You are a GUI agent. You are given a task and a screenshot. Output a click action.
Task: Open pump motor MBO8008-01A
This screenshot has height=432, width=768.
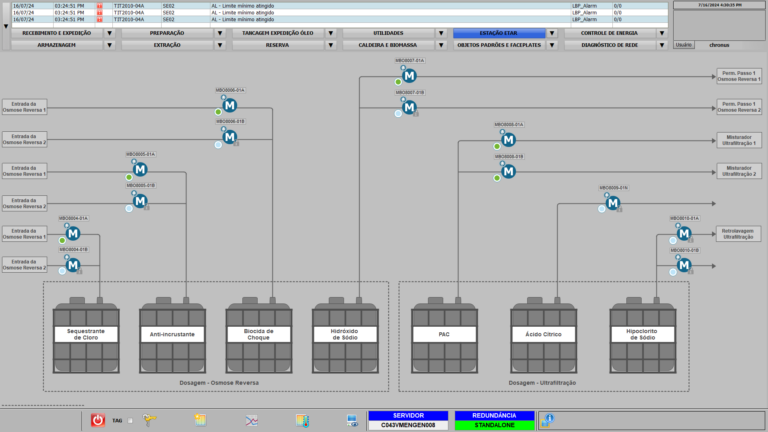click(508, 140)
